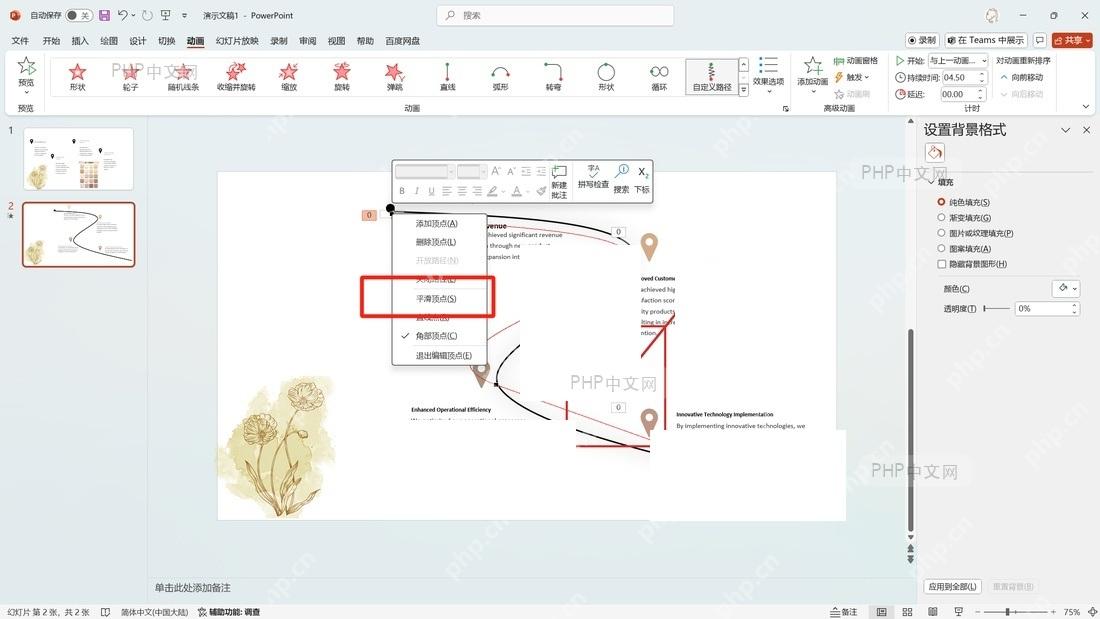
Task: Open the Quick Access Toolbar customize dropdown
Action: (185, 15)
